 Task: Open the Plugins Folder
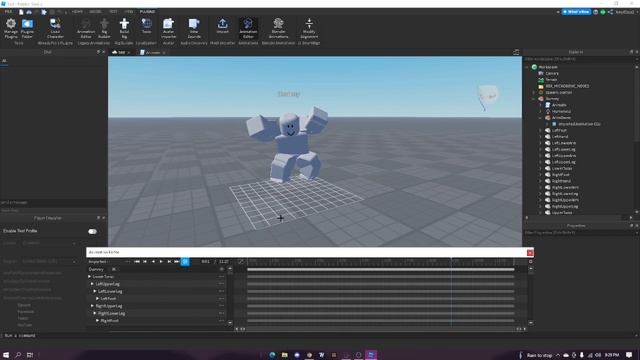(x=27, y=28)
